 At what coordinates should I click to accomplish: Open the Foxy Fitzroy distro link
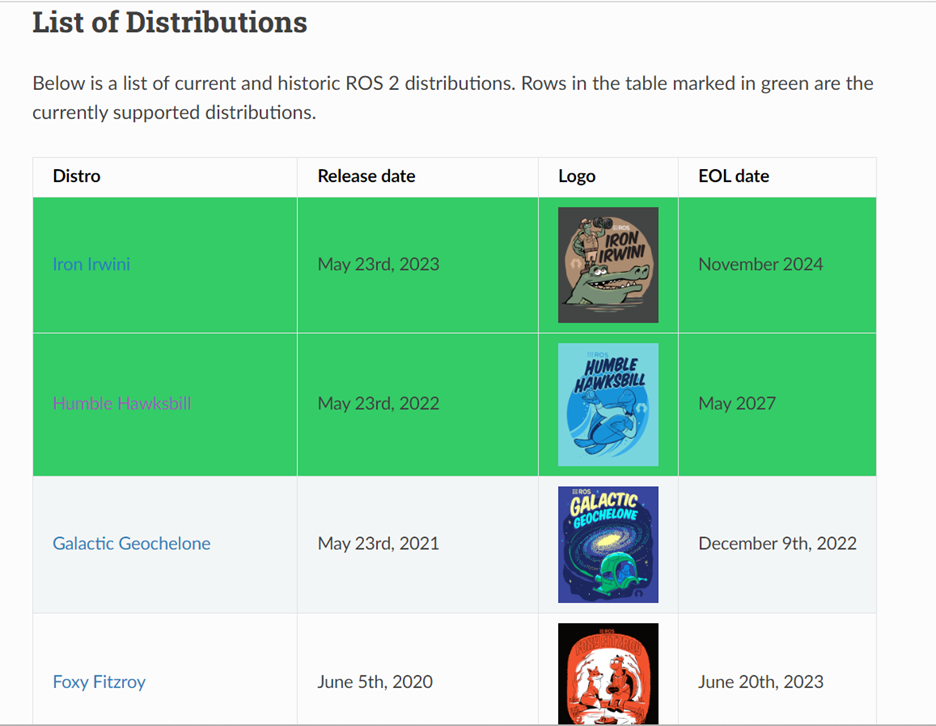(x=99, y=682)
